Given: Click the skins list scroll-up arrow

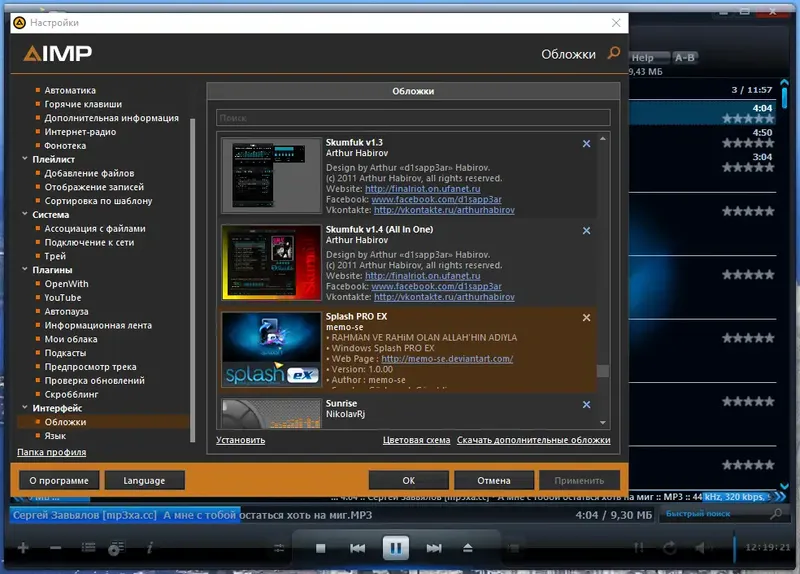Looking at the screenshot, I should pos(603,139).
